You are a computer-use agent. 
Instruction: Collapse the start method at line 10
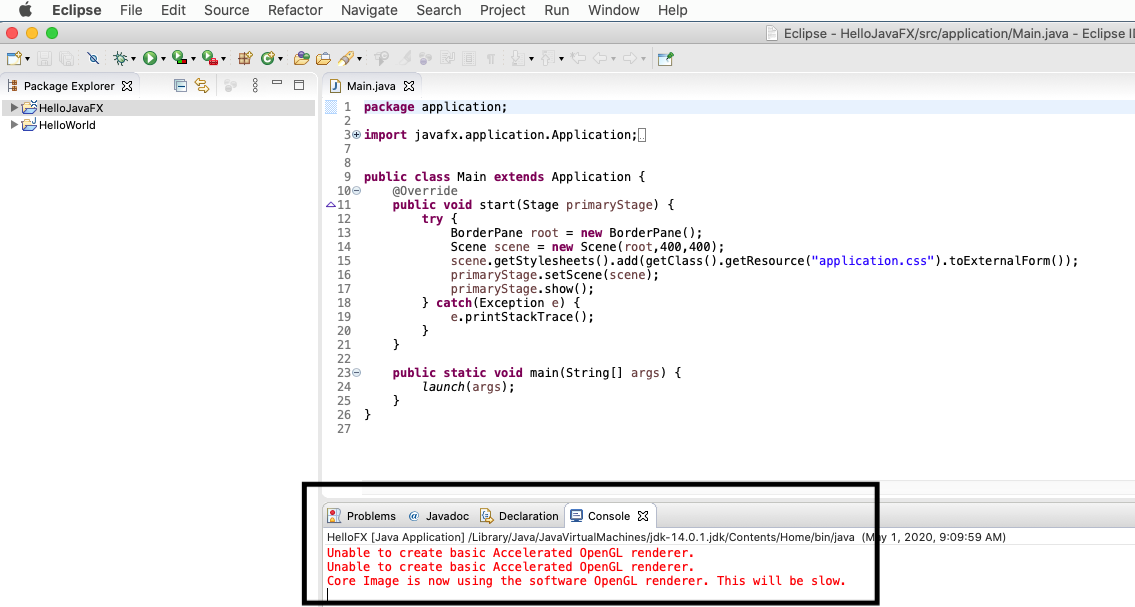[x=356, y=191]
